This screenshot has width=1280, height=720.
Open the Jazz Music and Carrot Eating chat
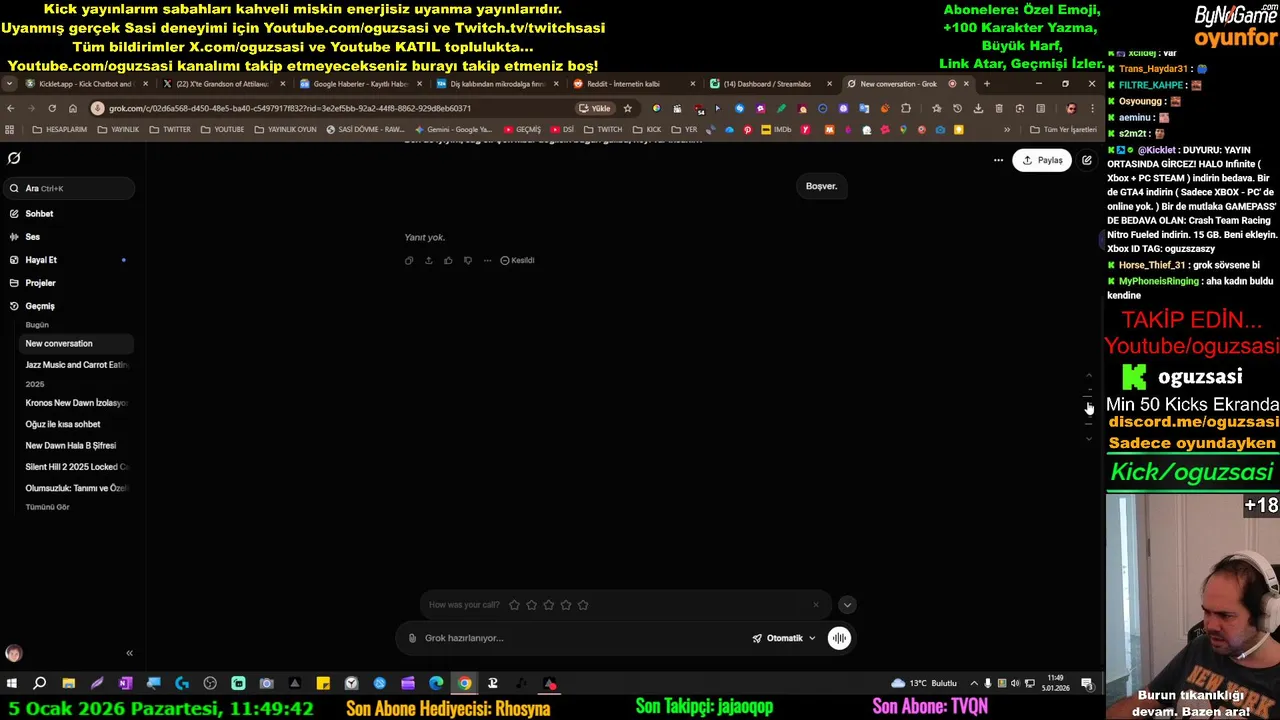pos(76,365)
